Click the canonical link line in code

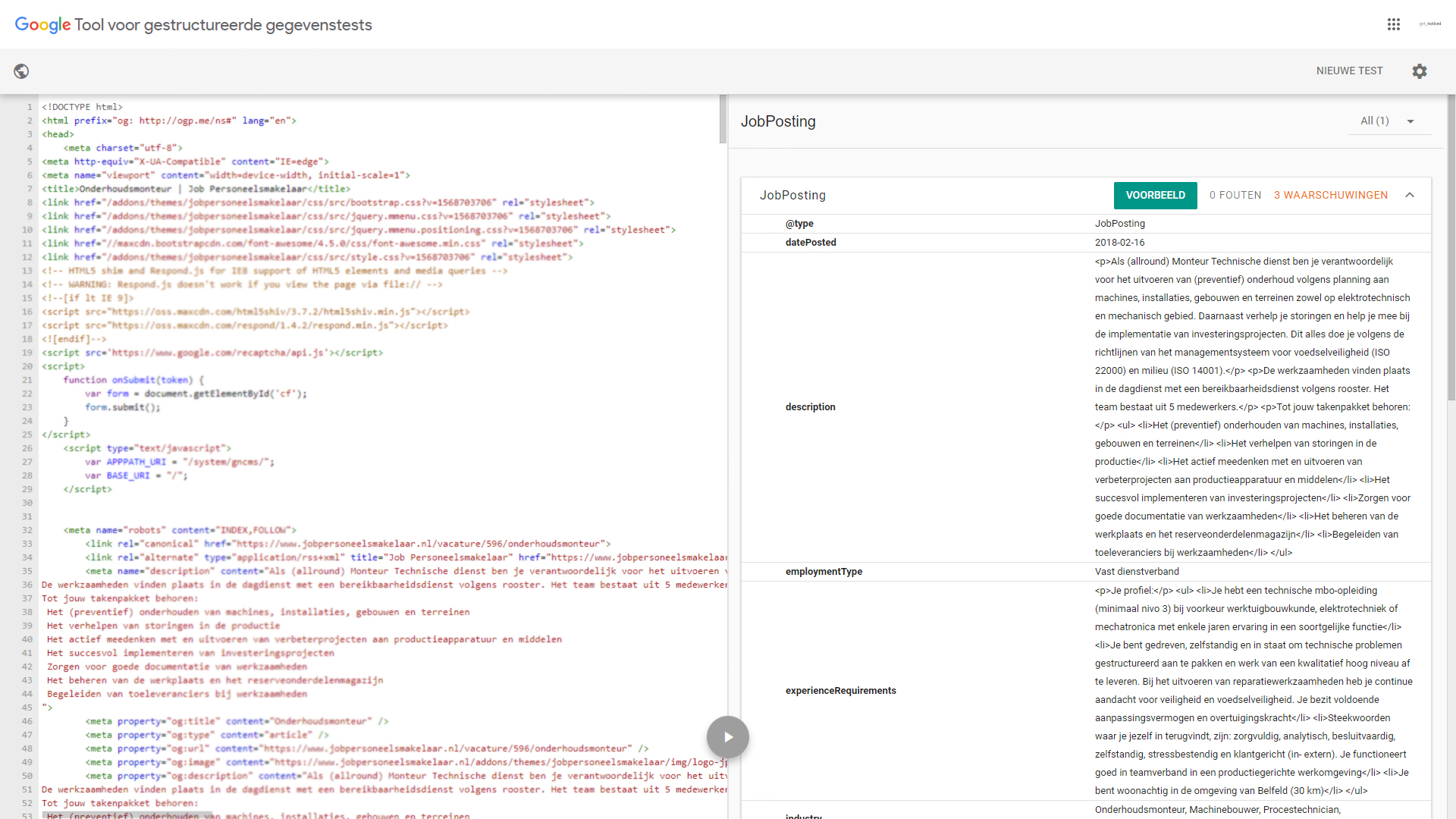347,544
